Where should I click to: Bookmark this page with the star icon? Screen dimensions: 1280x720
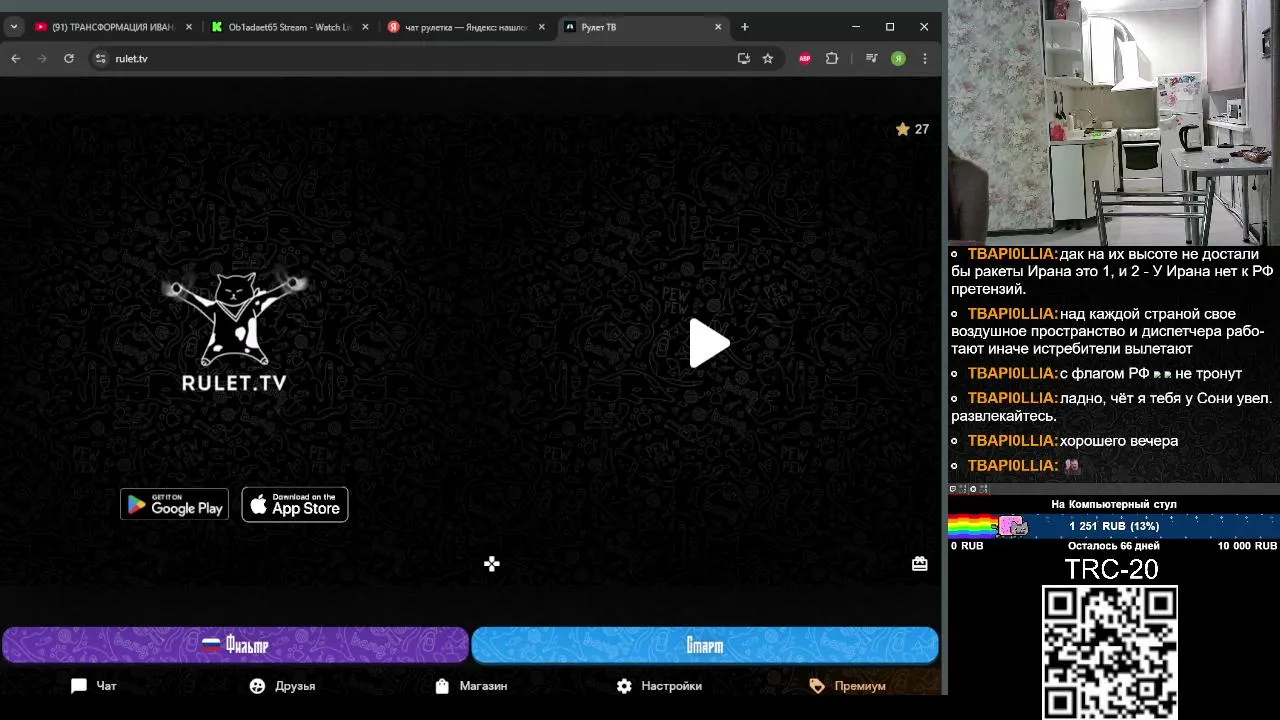[768, 59]
